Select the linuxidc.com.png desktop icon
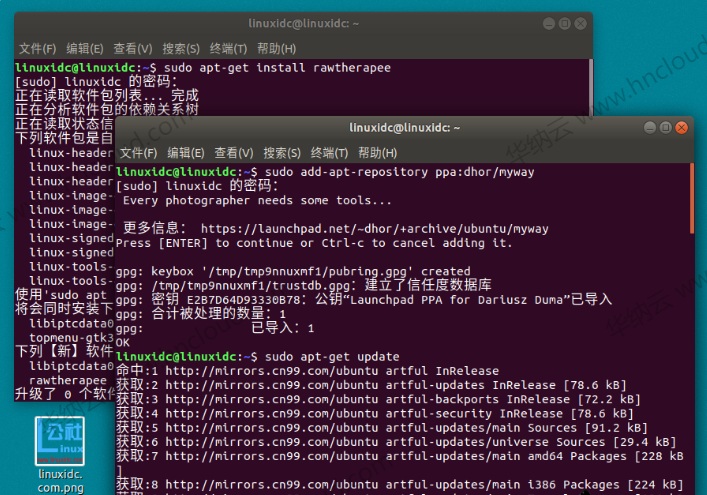 pyautogui.click(x=60, y=441)
